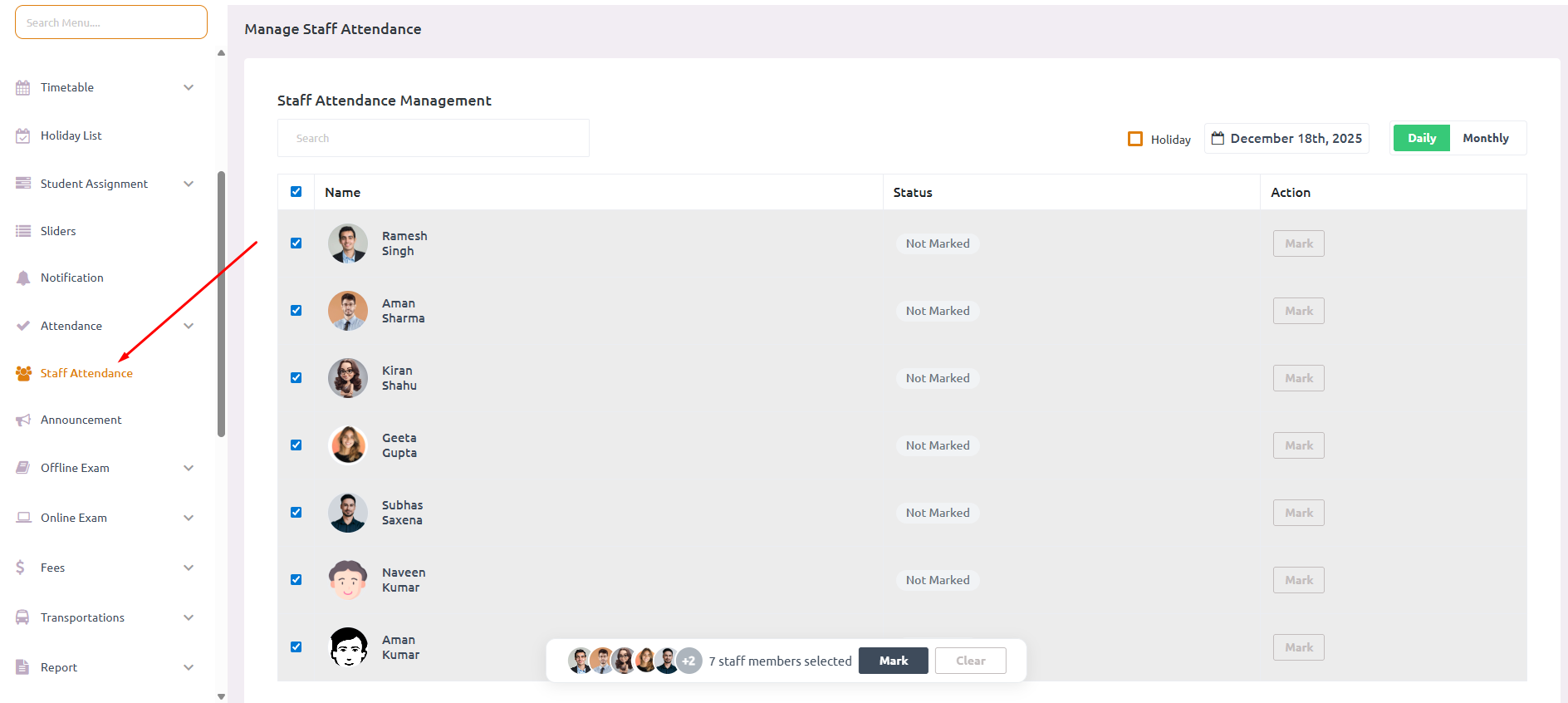Click the calendar icon beside the date
The image size is (1568, 703).
[1218, 138]
